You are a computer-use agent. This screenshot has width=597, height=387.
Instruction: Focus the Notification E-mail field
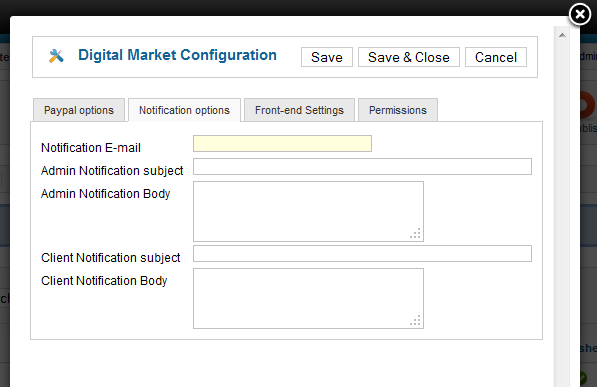coord(282,144)
